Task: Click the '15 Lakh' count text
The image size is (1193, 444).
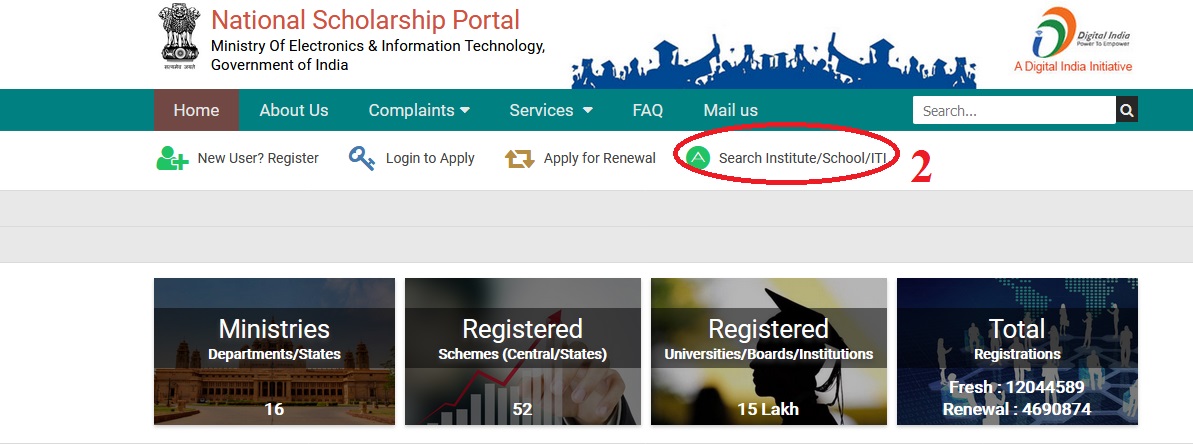Action: tap(768, 410)
